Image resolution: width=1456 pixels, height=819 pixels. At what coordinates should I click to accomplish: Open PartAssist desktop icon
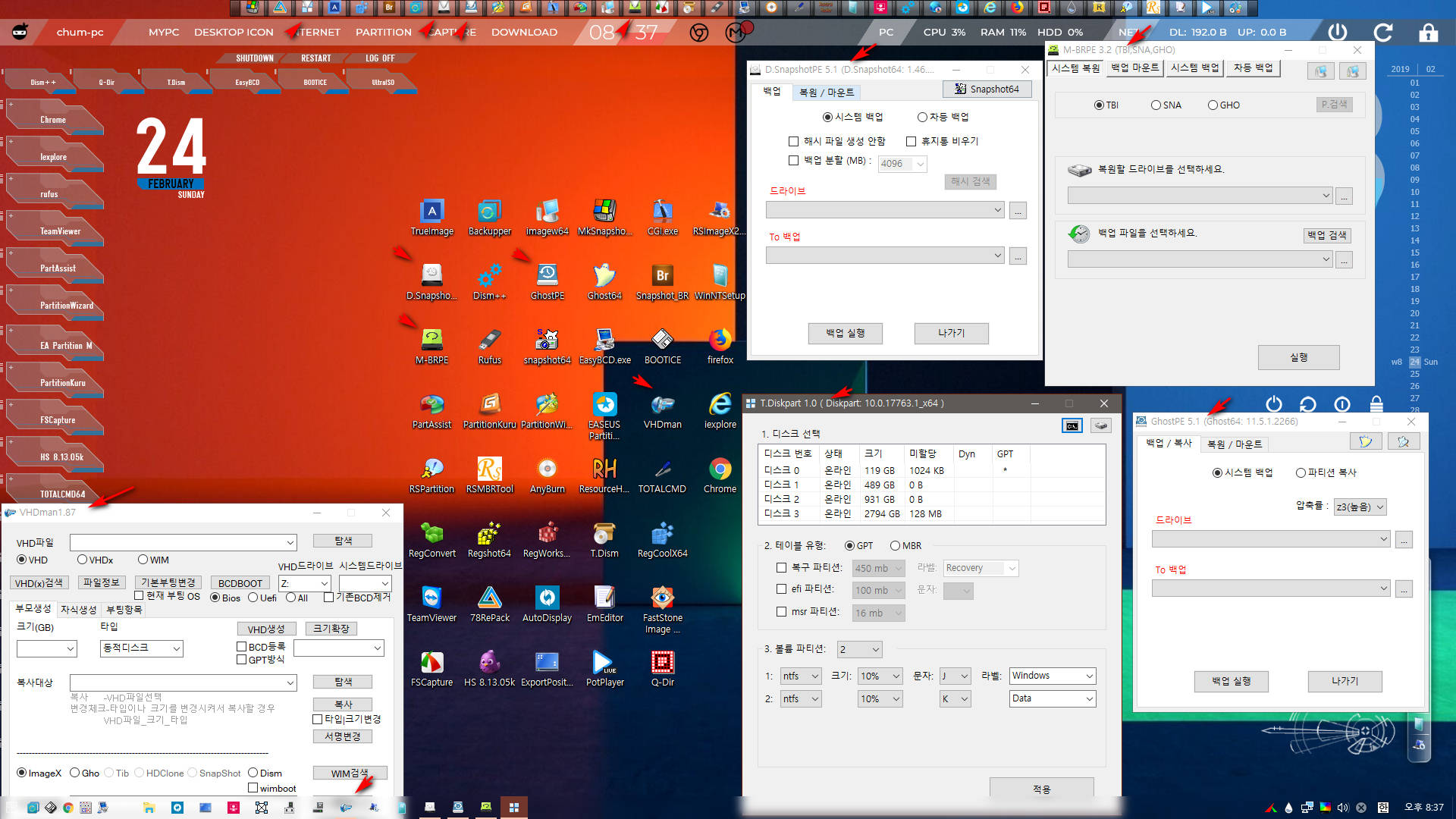point(431,411)
